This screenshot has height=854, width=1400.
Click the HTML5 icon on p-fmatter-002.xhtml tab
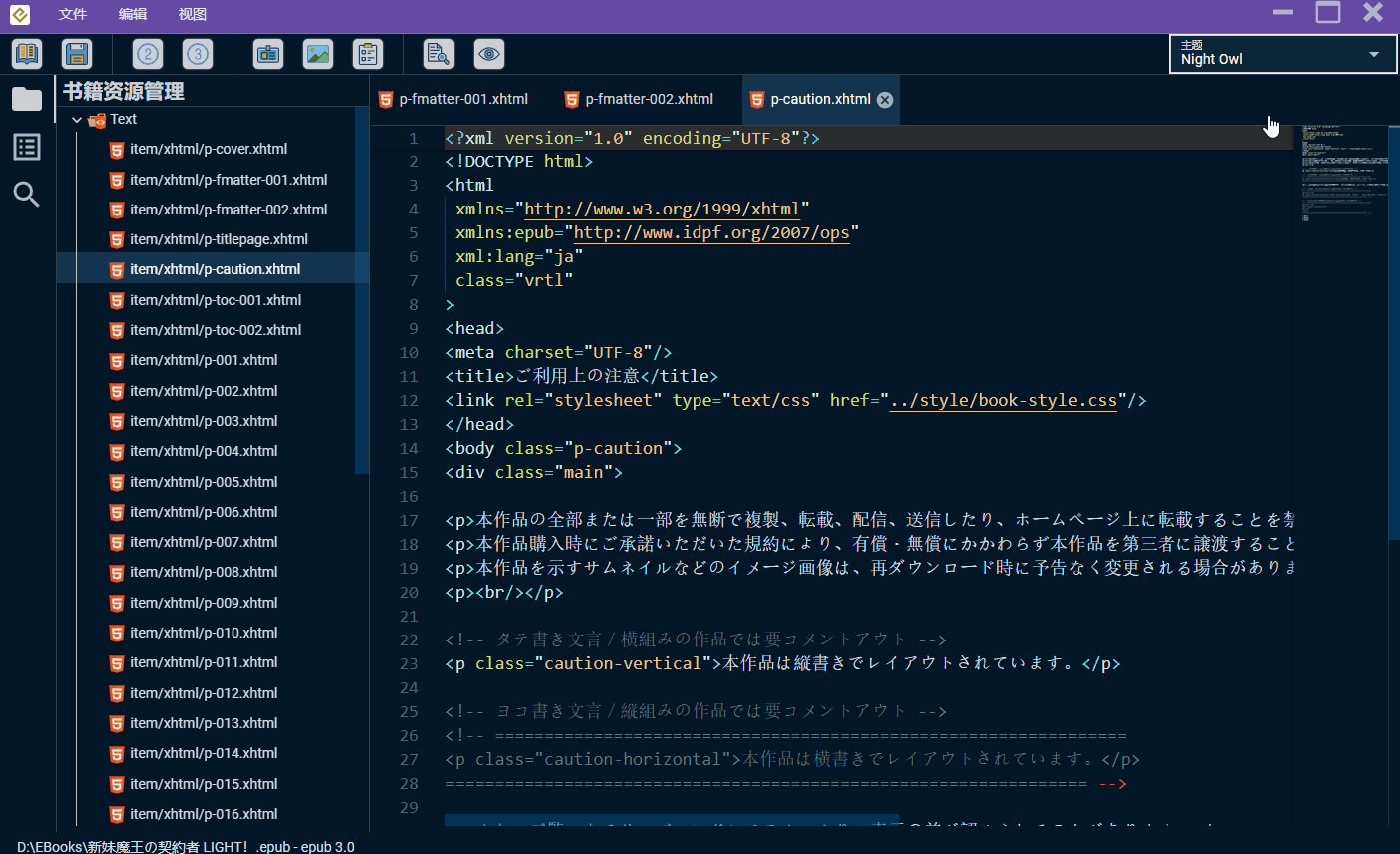pyautogui.click(x=572, y=100)
